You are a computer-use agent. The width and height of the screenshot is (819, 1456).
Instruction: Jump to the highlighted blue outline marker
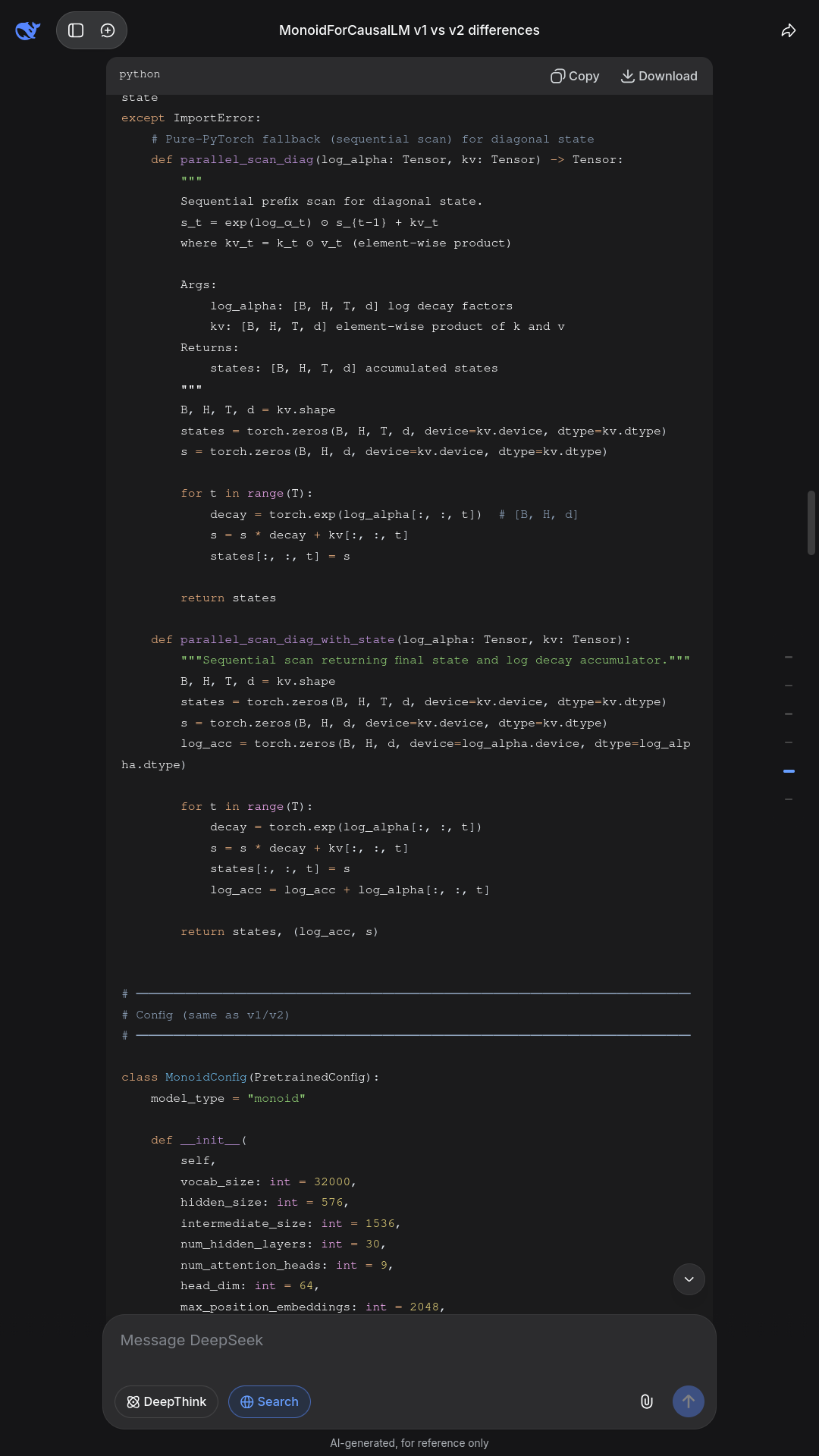[x=789, y=771]
